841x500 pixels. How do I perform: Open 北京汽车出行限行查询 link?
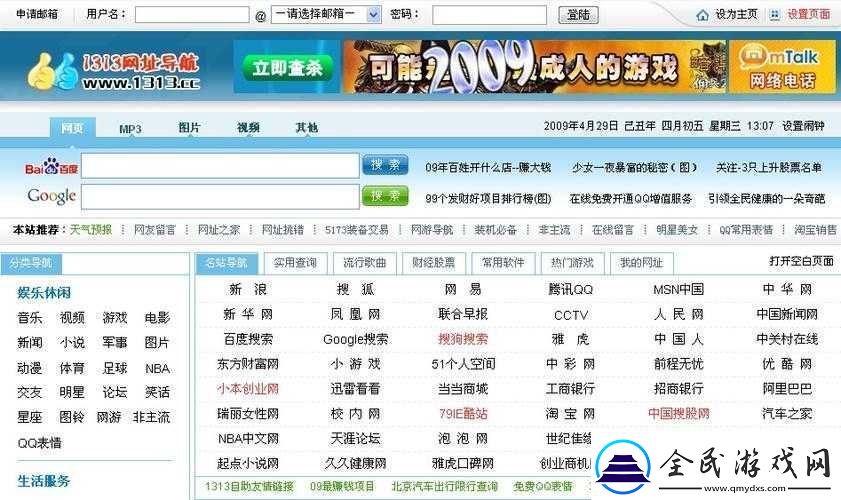pyautogui.click(x=445, y=487)
